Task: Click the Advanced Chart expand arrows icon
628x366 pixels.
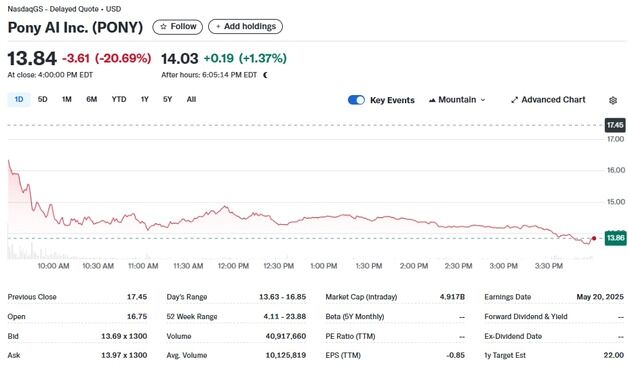Action: [x=514, y=100]
